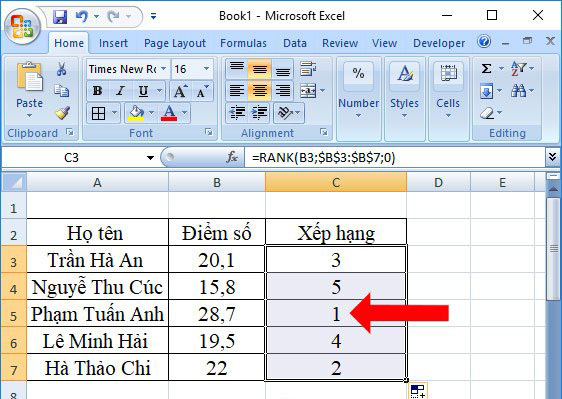The width and height of the screenshot is (562, 399).
Task: Expand the underline style dropdown arrow
Action: tap(159, 91)
